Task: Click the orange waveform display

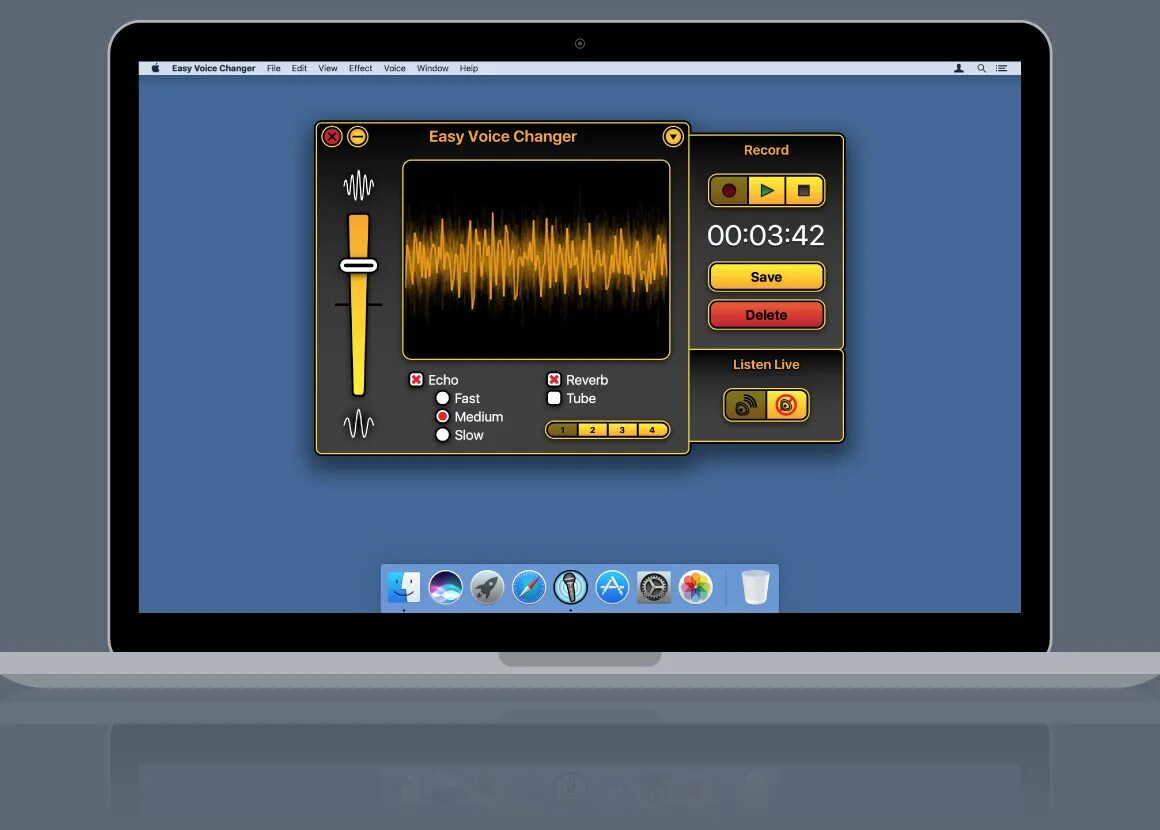Action: (x=536, y=260)
